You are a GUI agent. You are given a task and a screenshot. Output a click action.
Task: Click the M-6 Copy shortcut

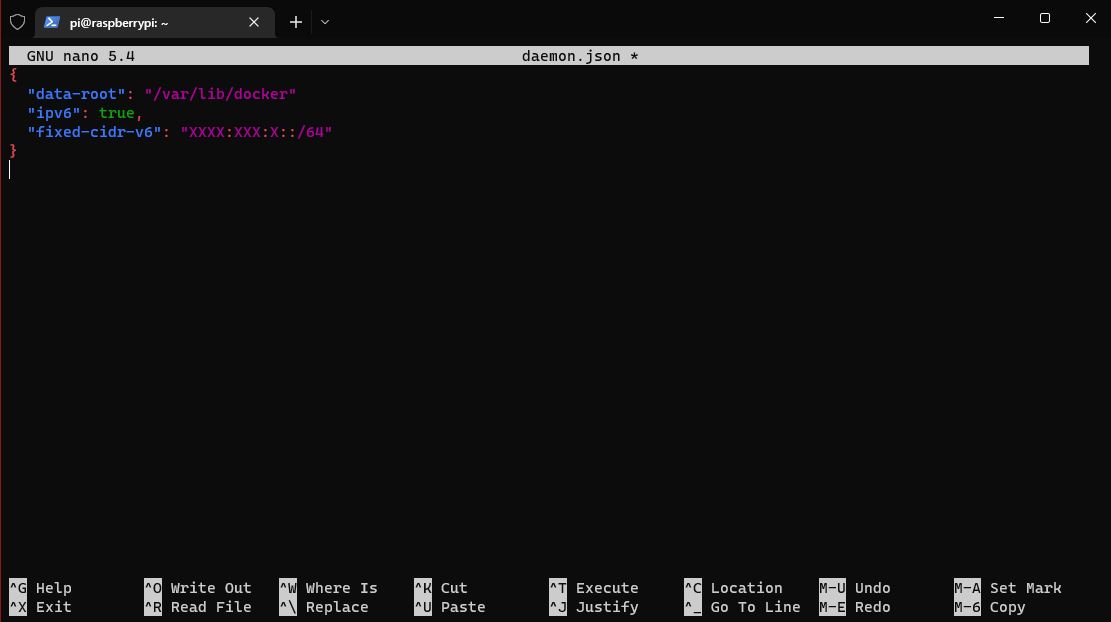(990, 607)
